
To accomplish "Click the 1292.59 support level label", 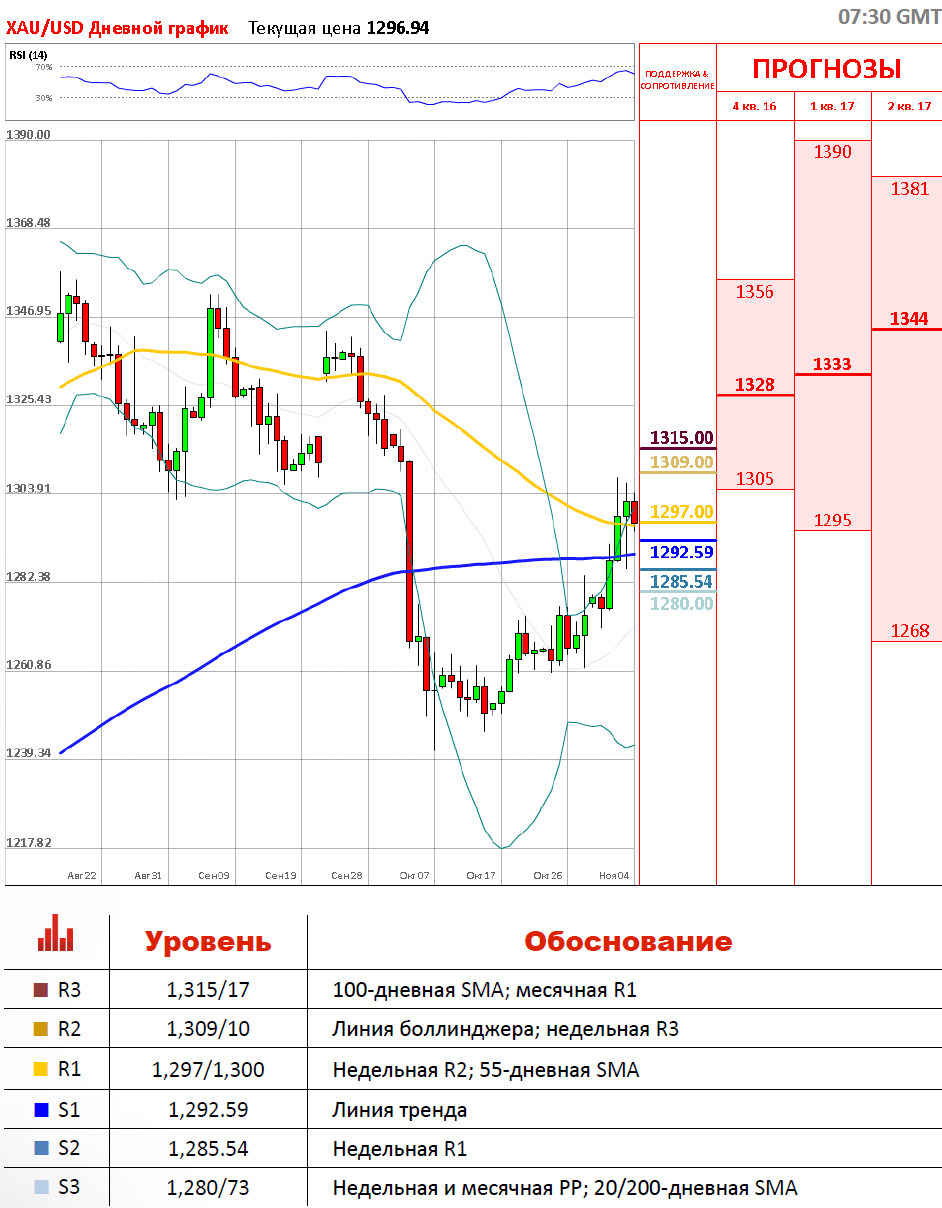I will point(681,552).
